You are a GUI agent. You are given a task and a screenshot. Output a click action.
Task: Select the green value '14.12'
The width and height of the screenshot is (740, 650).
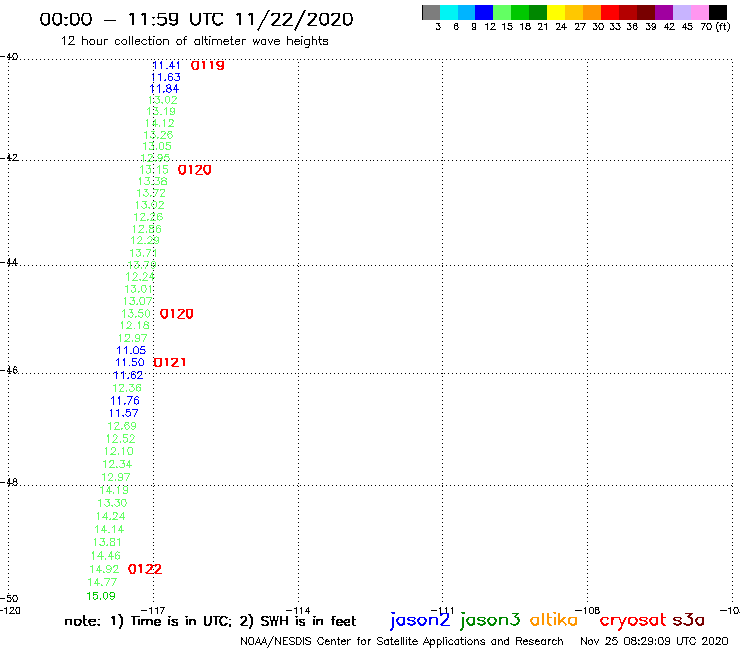(160, 123)
